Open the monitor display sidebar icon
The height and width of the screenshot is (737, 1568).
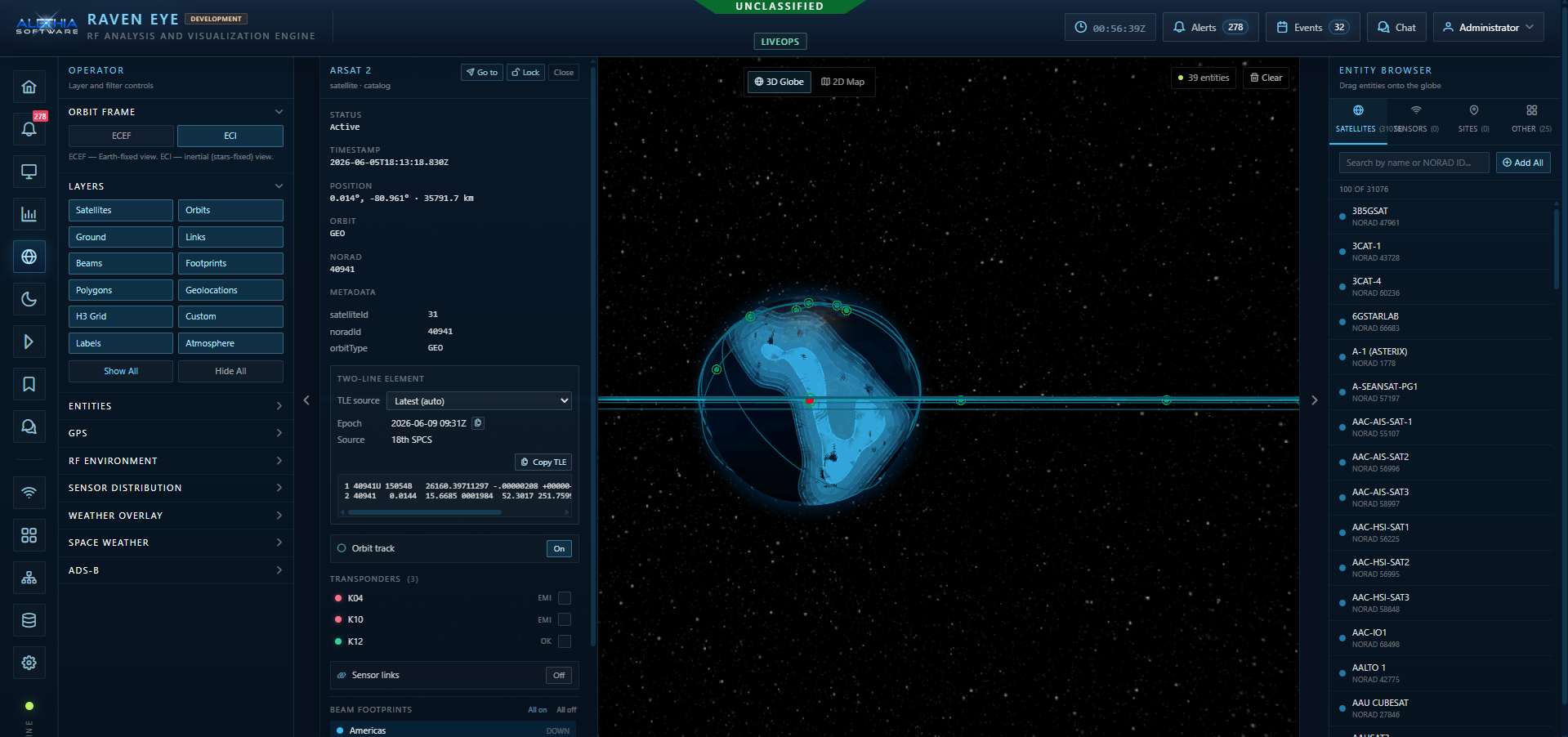[29, 172]
